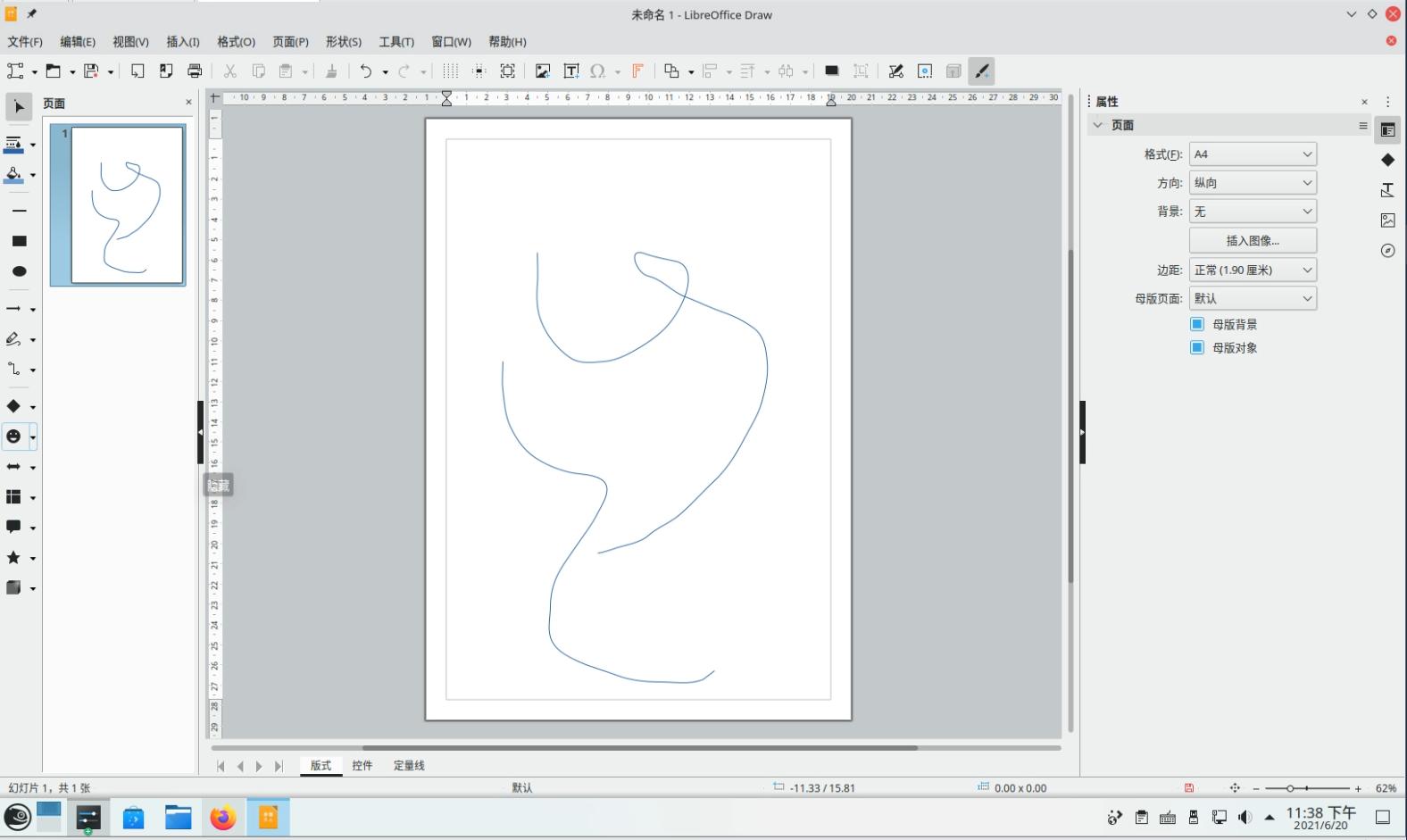Click the 插入图像... button
Image resolution: width=1407 pixels, height=840 pixels.
click(1253, 240)
